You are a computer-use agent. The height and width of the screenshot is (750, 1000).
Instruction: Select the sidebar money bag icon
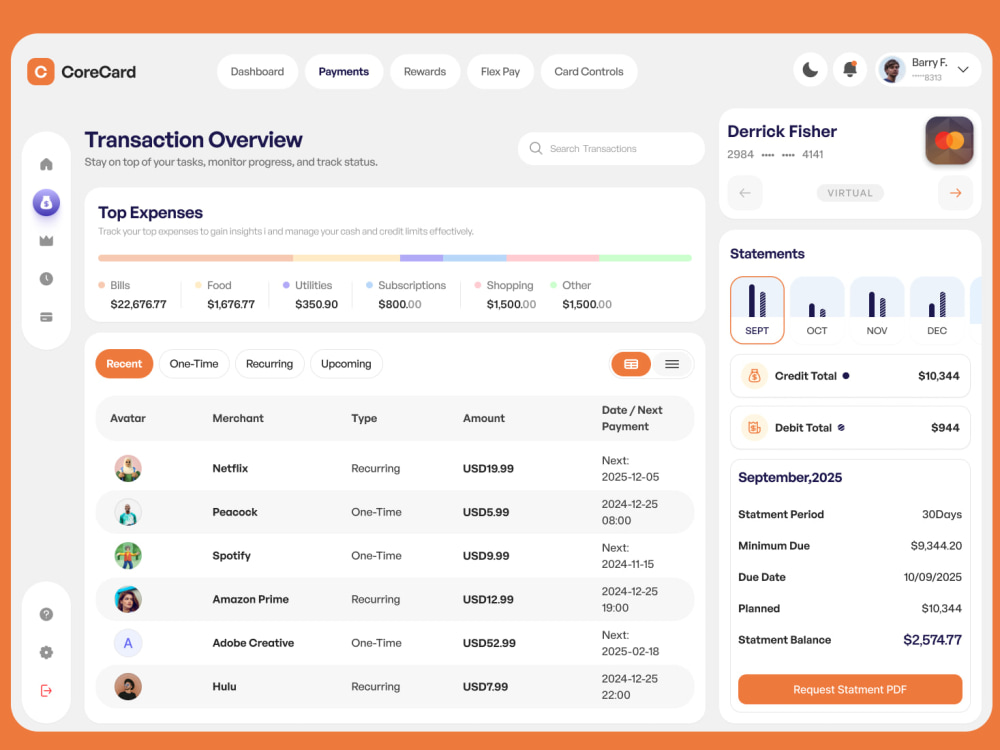[46, 203]
